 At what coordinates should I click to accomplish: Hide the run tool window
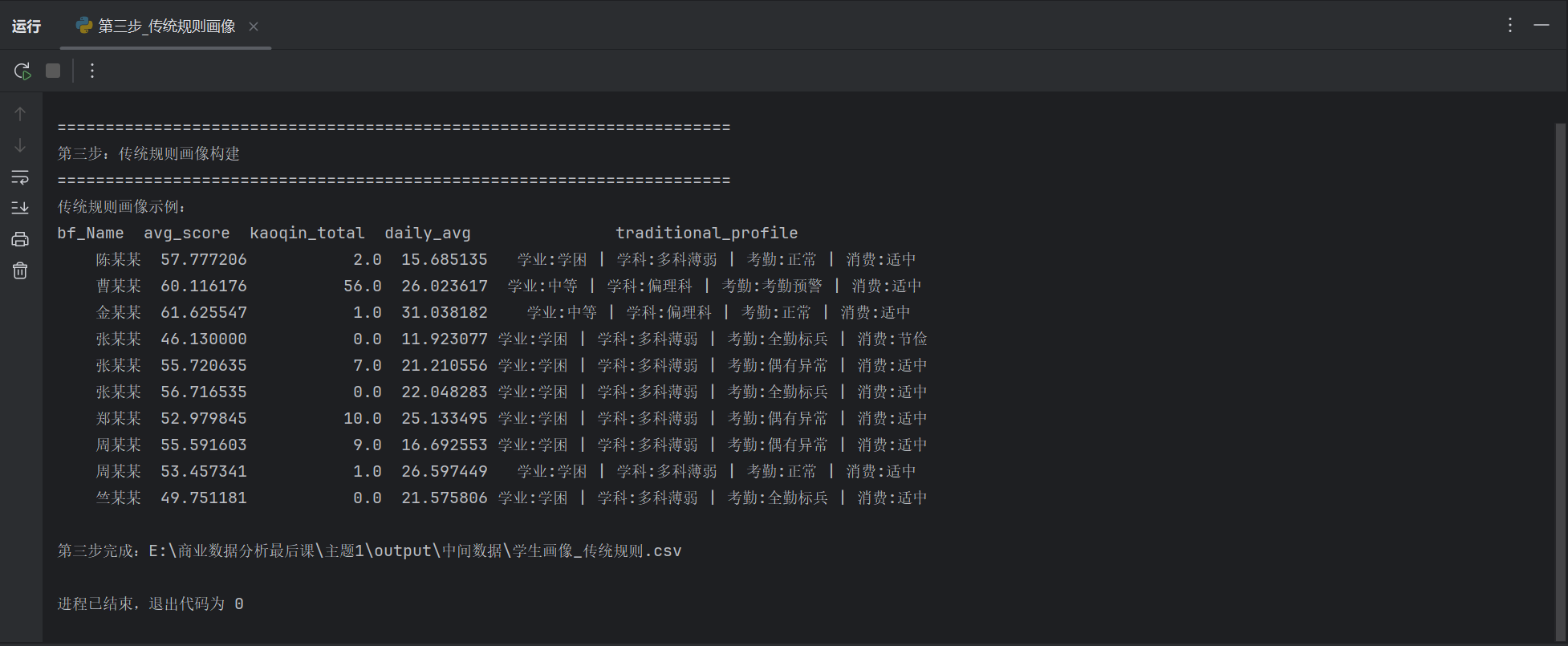coord(1542,25)
